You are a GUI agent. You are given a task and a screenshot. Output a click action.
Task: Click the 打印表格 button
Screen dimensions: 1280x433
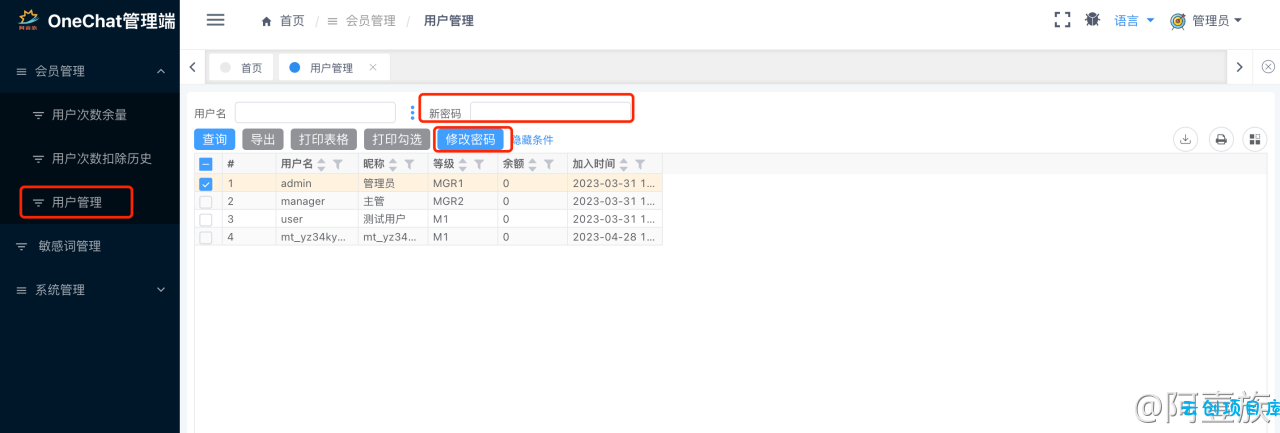pos(324,140)
